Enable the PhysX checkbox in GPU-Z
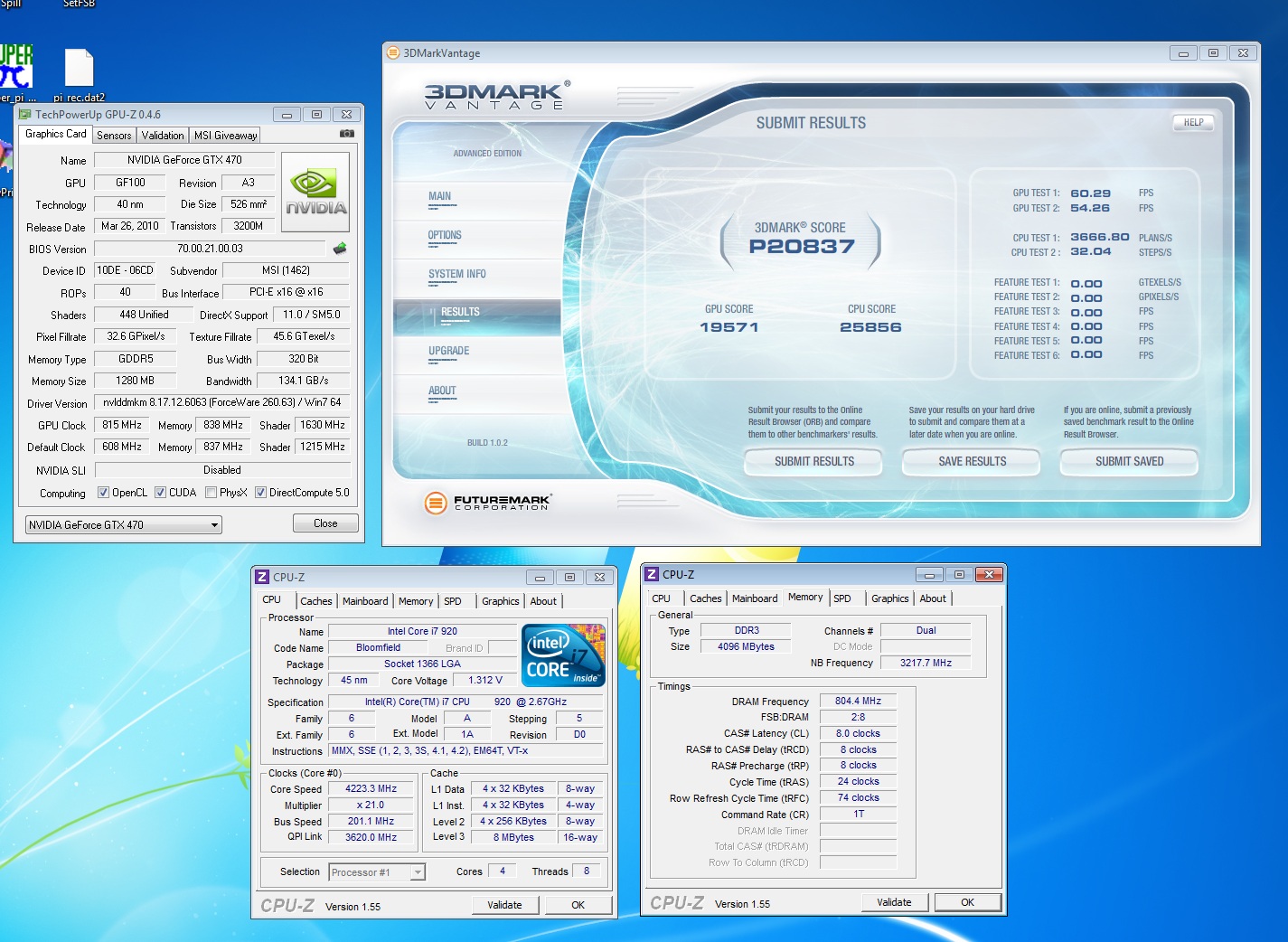1288x942 pixels. tap(211, 493)
